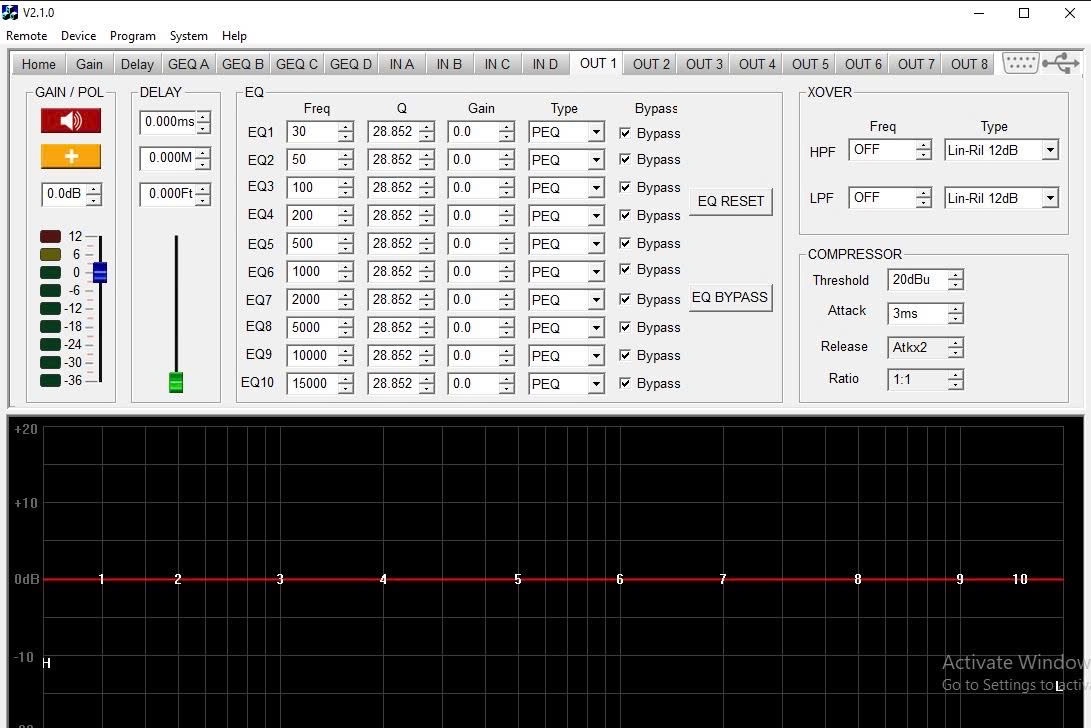Click the EQ BYPASS button
The image size is (1091, 728).
(x=730, y=297)
